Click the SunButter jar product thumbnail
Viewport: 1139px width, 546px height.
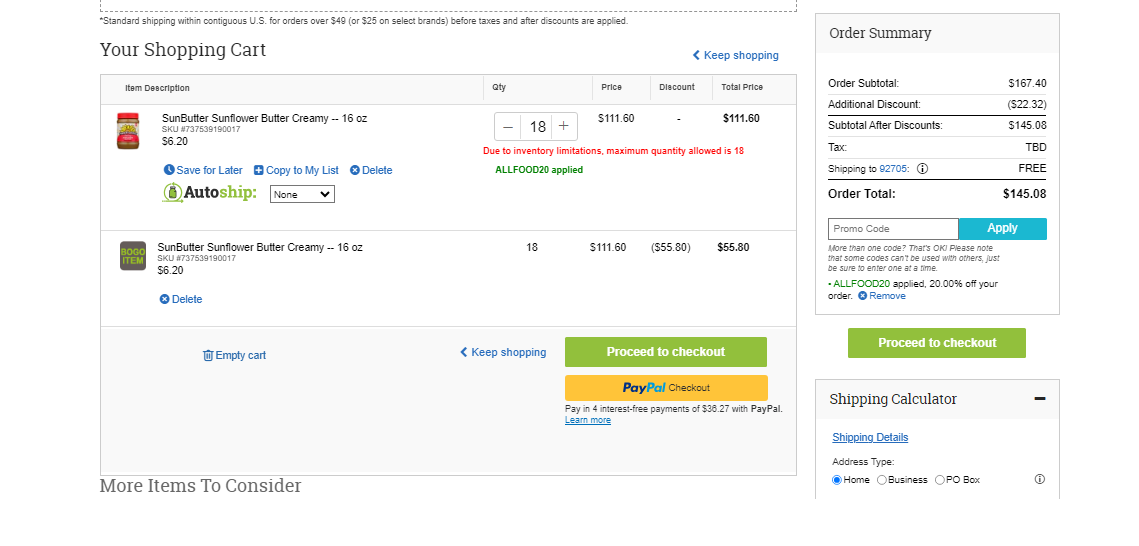pos(128,131)
